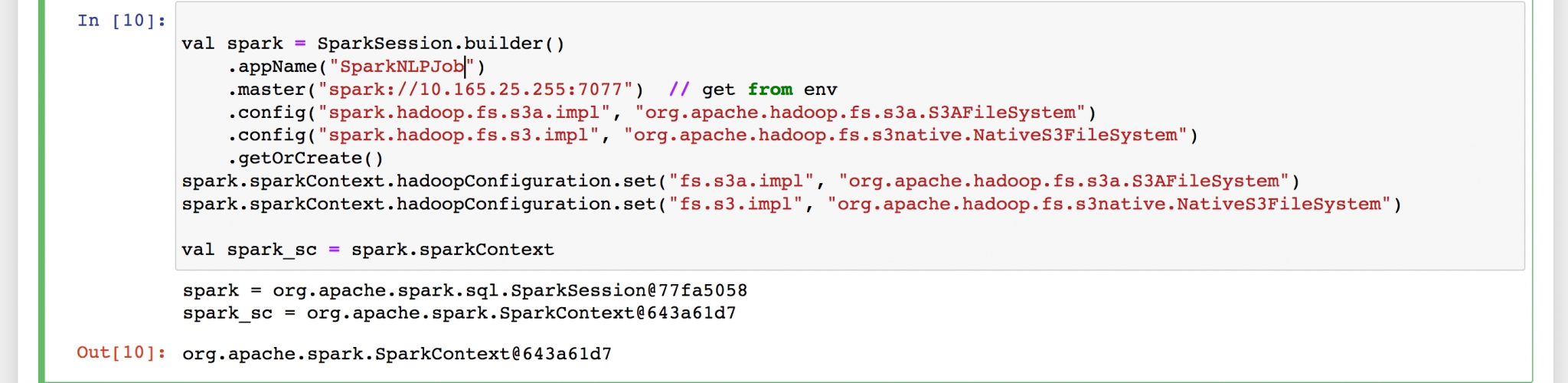Click "spark.hadoop.fs.s3.impl" config key string
This screenshot has height=383, width=1568.
[x=459, y=136]
